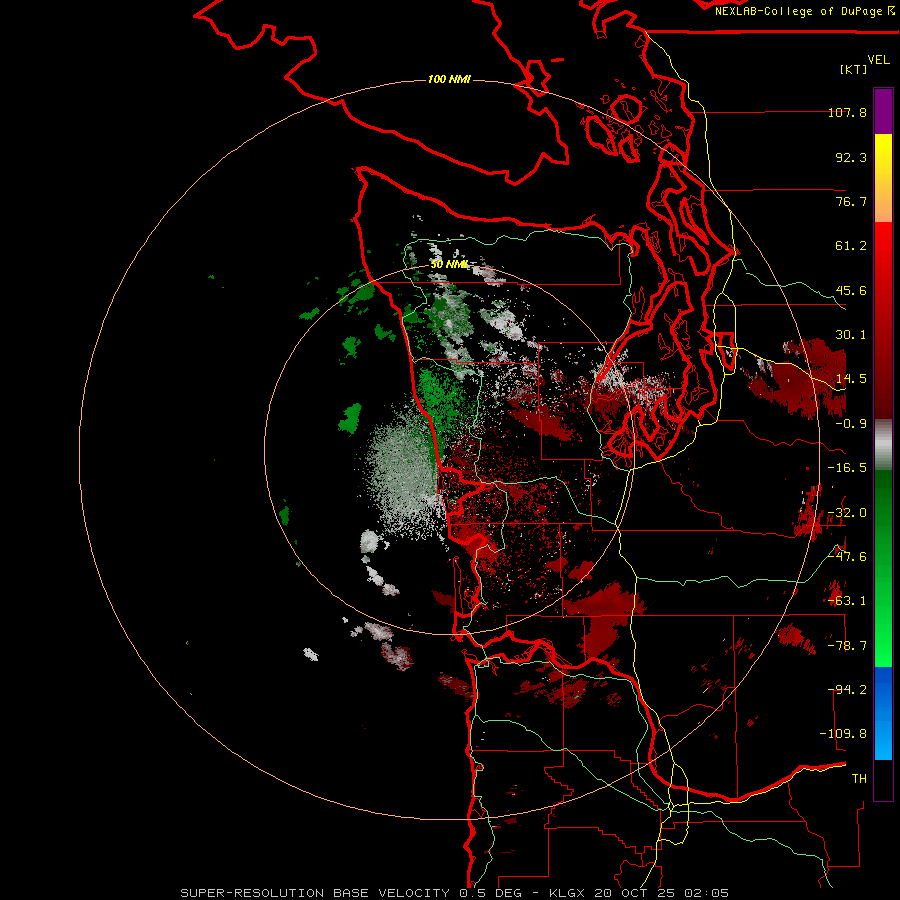
Task: Click the 100 NMI range ring label
Action: (x=449, y=79)
